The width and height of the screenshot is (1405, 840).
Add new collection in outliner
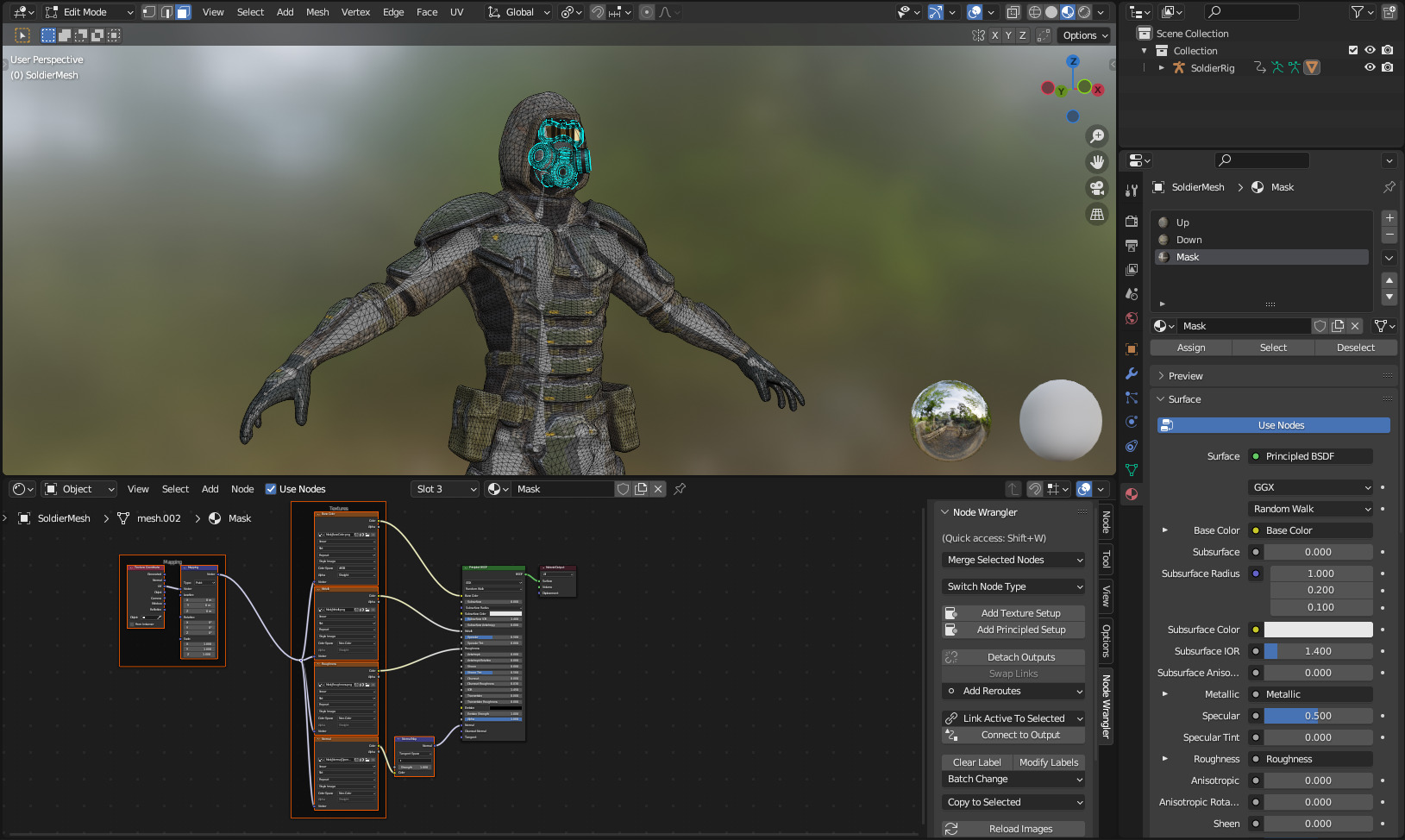(x=1389, y=12)
